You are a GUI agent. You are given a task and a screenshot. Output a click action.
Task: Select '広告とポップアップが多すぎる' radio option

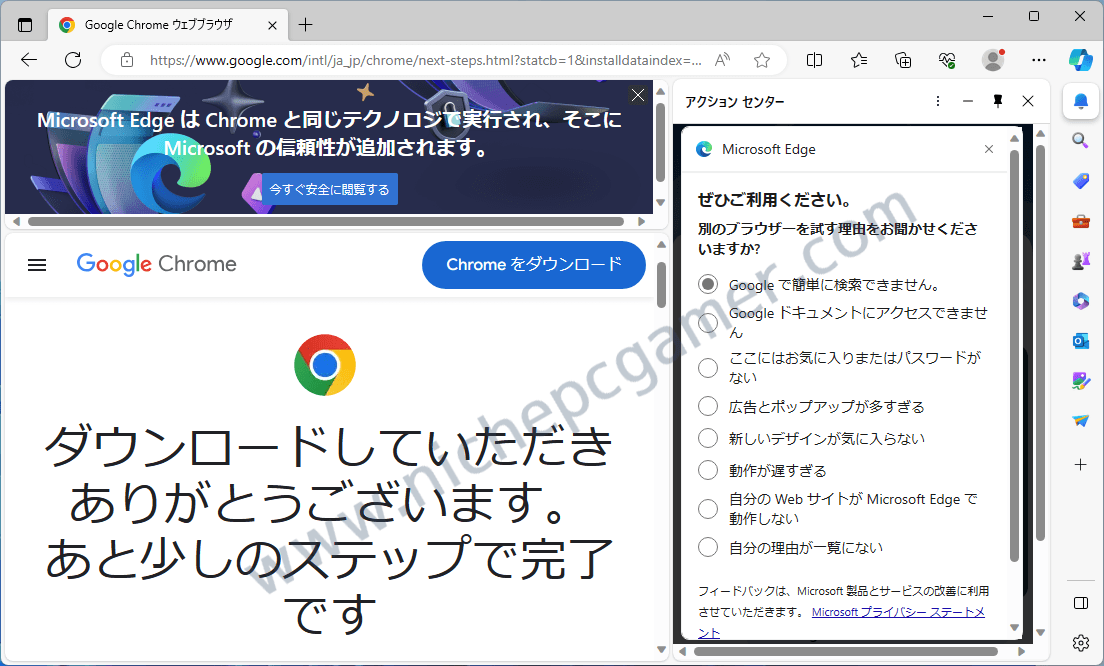708,406
